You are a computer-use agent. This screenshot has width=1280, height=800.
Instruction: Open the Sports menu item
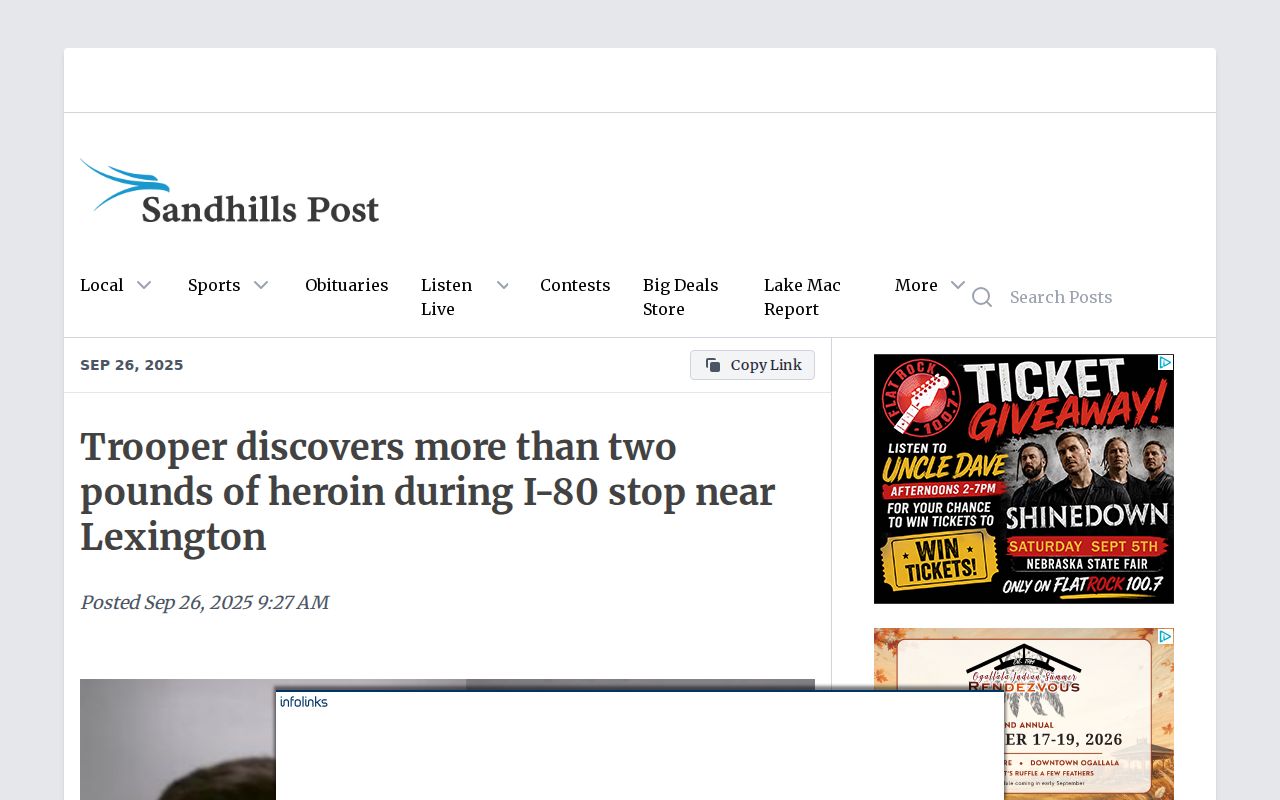(x=214, y=285)
